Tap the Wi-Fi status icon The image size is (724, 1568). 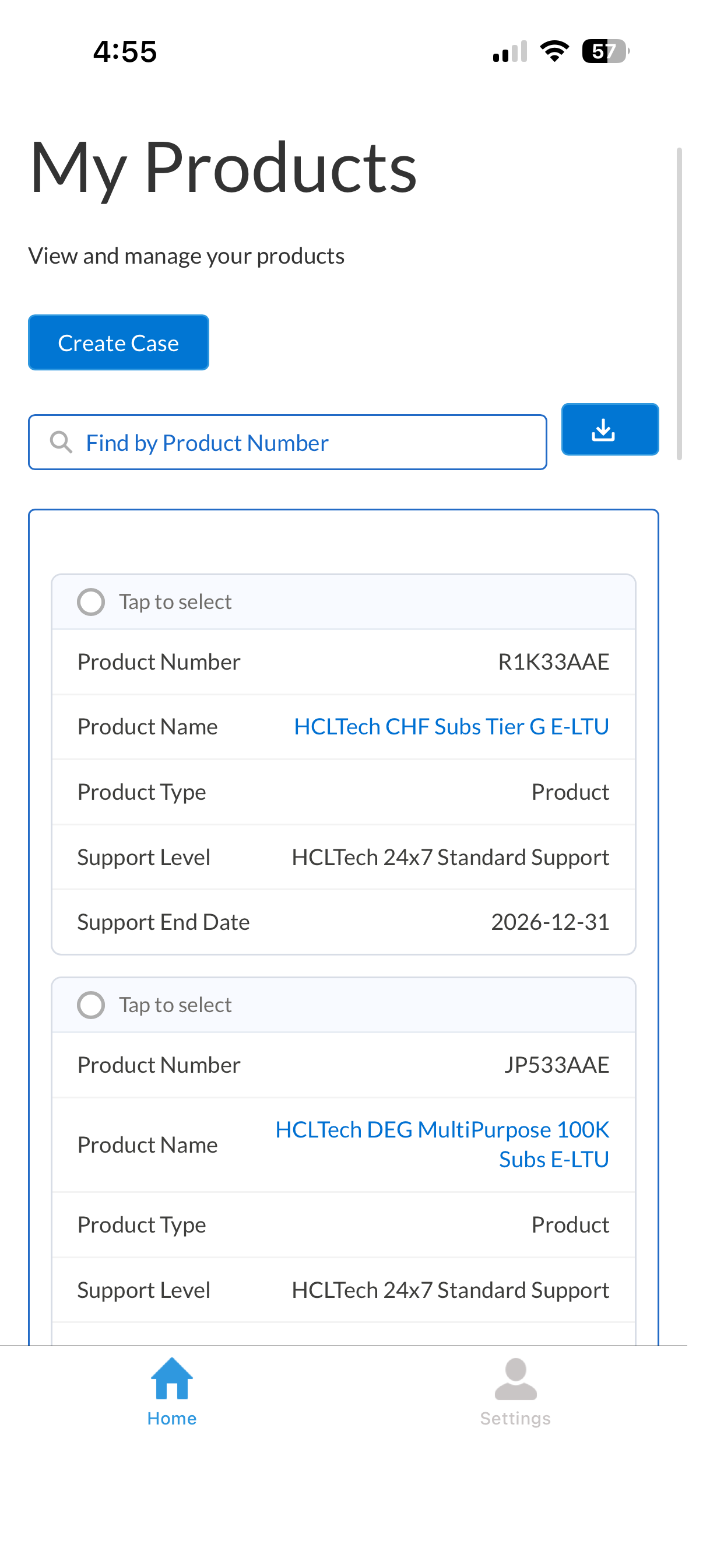554,52
